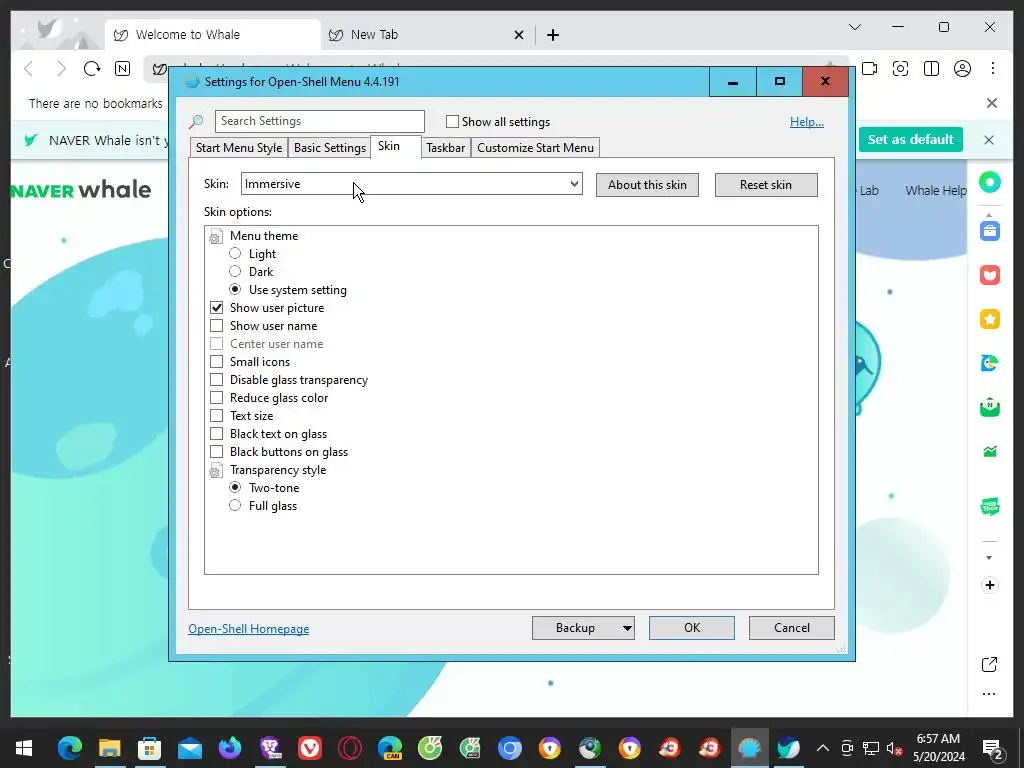Open the Naver Mail envelope sidebar icon

[989, 407]
